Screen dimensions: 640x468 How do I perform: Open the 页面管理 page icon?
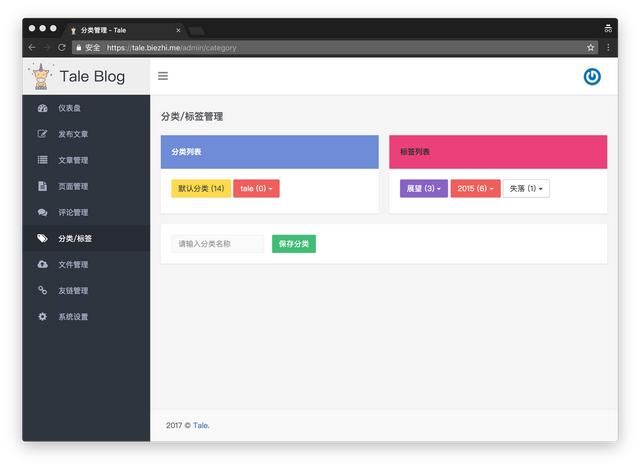click(42, 186)
